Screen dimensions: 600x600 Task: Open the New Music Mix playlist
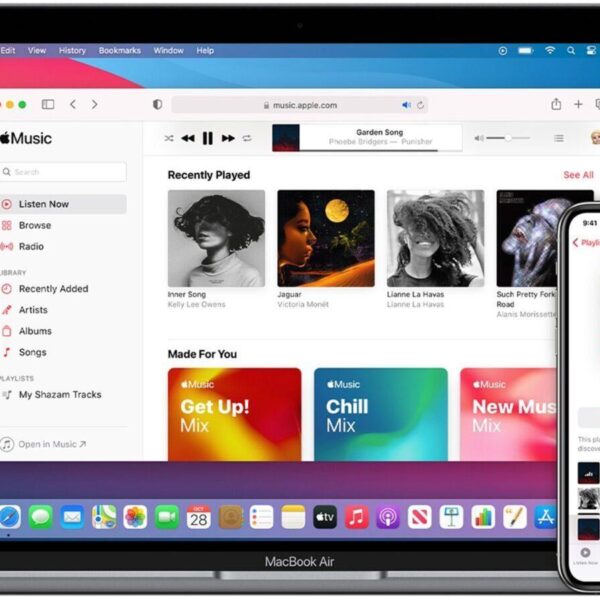pos(508,414)
